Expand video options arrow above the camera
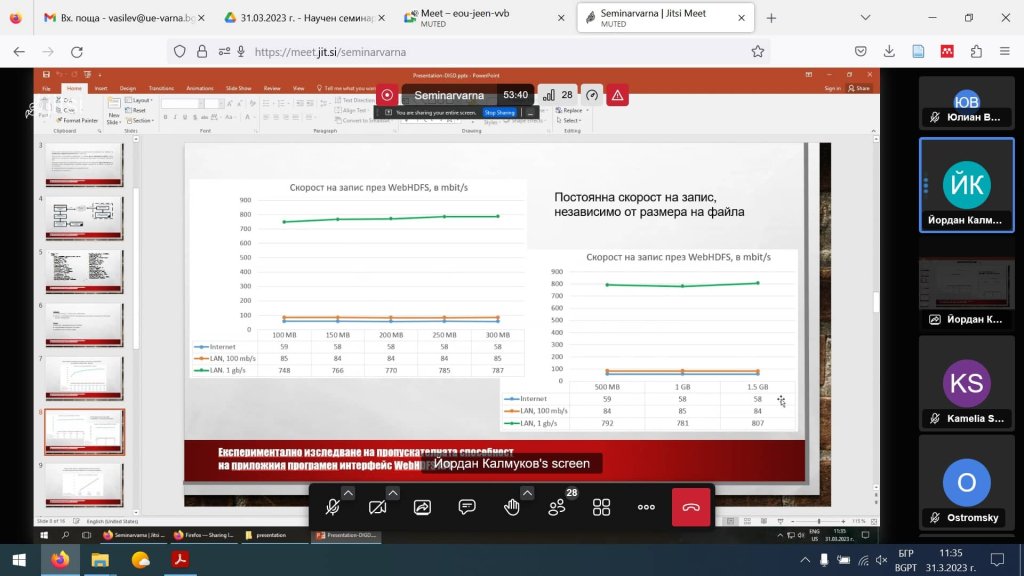This screenshot has height=576, width=1024. pyautogui.click(x=392, y=493)
